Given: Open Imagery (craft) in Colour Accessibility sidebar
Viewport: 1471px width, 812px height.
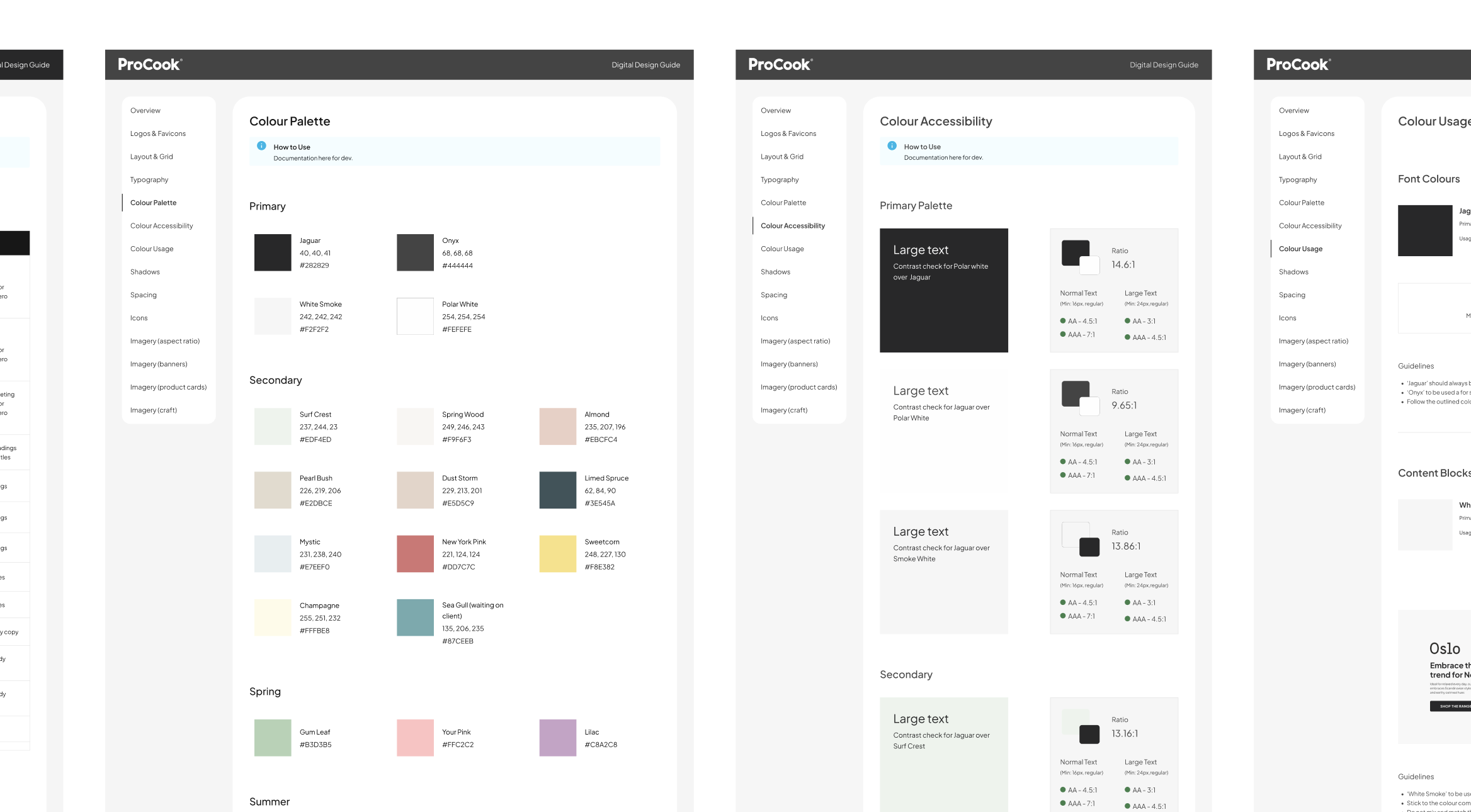Looking at the screenshot, I should click(x=784, y=410).
